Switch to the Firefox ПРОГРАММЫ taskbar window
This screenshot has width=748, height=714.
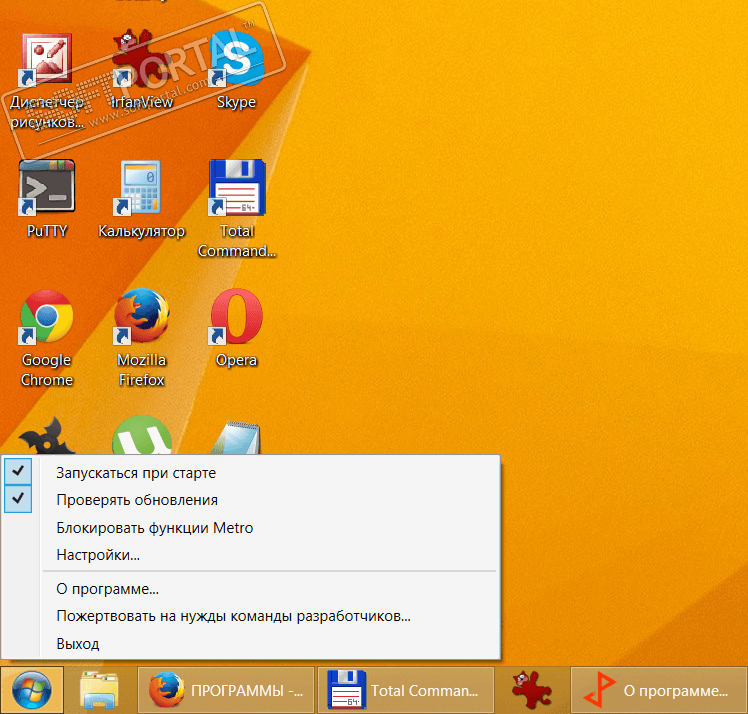click(226, 690)
